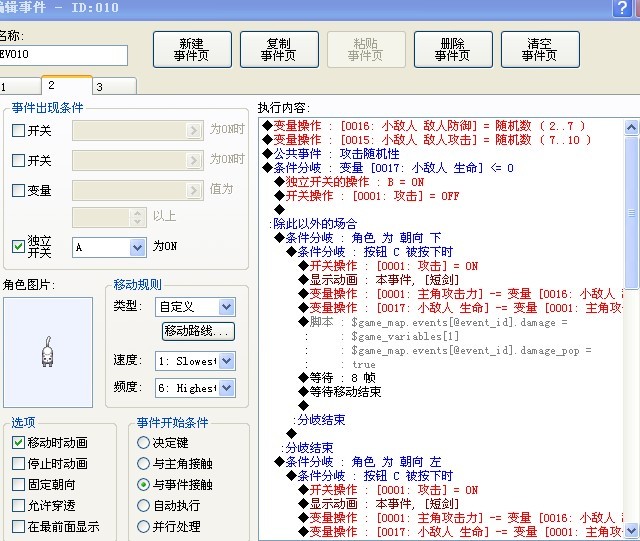This screenshot has height=541, width=640.
Task: Select 条件分歧：角色 为 朝向 下 line
Action: coord(358,238)
